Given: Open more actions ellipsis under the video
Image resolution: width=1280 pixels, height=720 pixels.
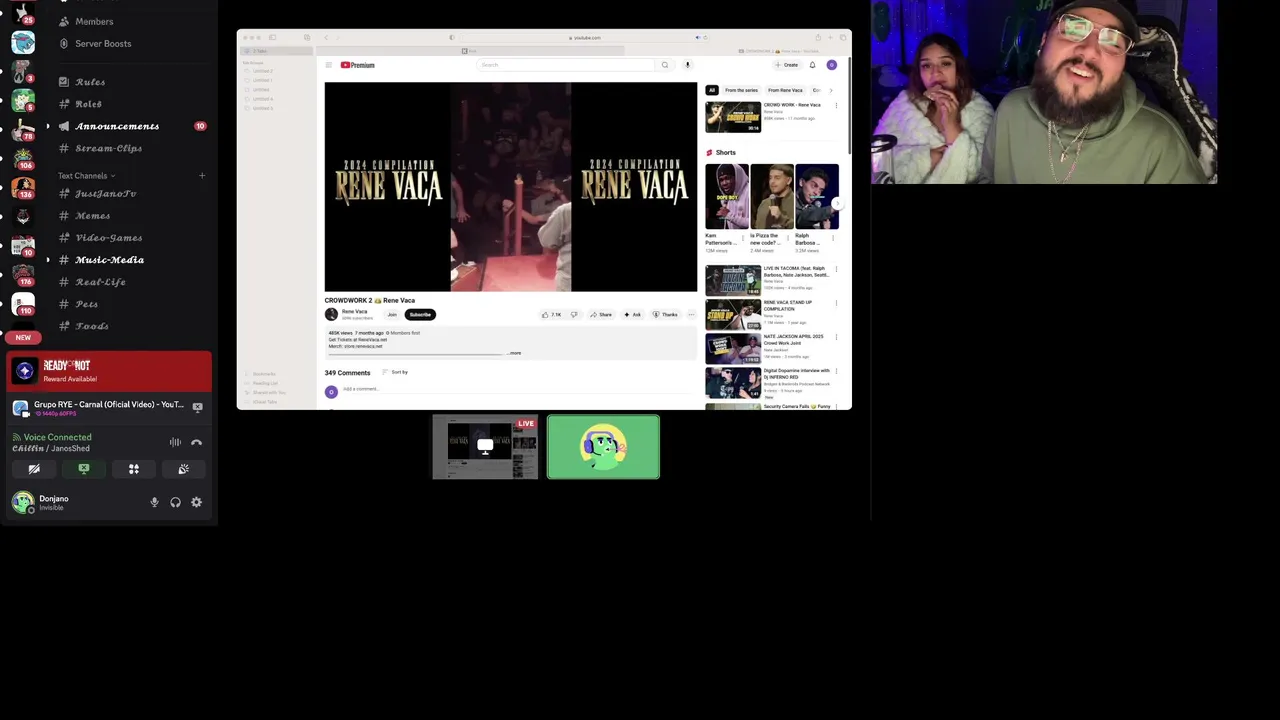Looking at the screenshot, I should point(691,314).
